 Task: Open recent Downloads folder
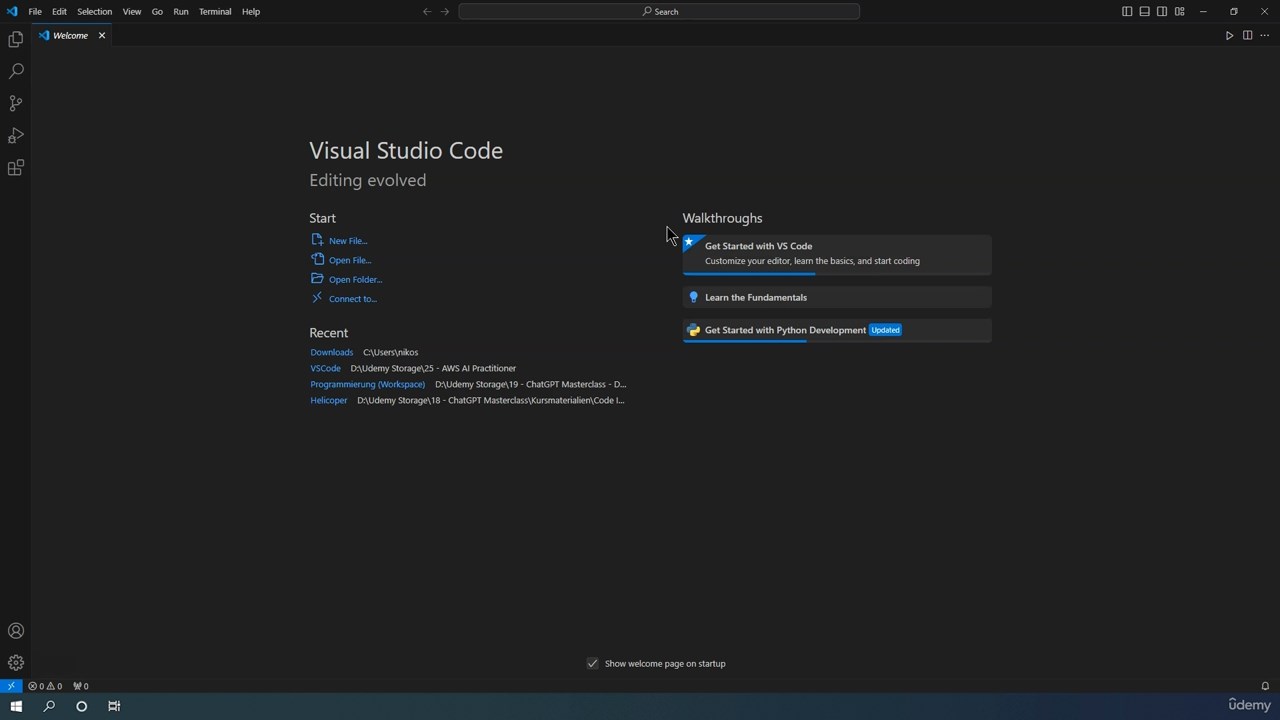pyautogui.click(x=331, y=353)
